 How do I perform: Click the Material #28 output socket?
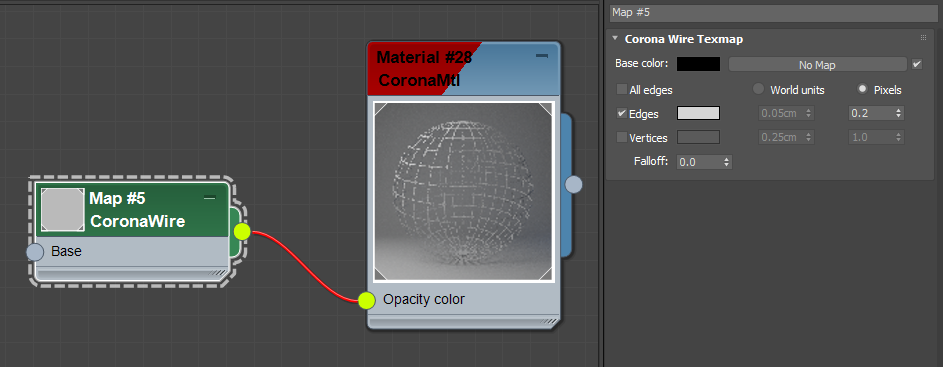[x=574, y=184]
